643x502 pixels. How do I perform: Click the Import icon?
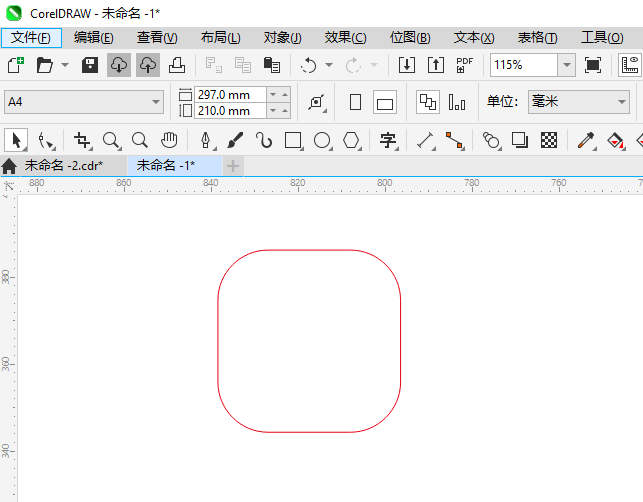(x=407, y=65)
